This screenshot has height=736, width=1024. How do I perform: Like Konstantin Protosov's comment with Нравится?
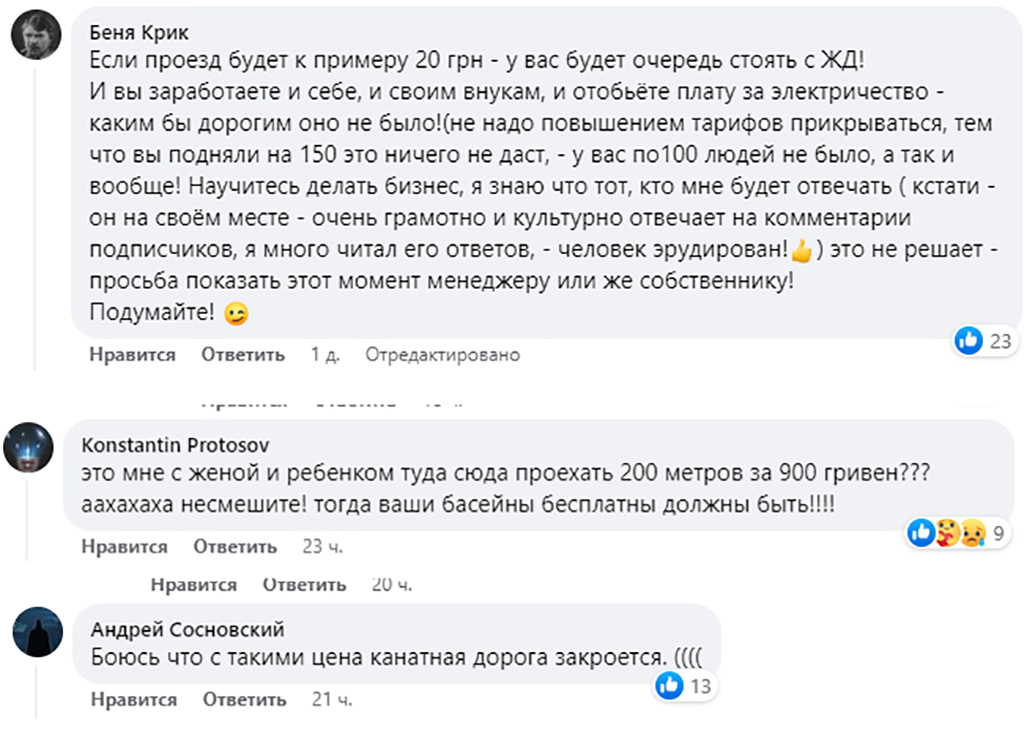coord(125,547)
